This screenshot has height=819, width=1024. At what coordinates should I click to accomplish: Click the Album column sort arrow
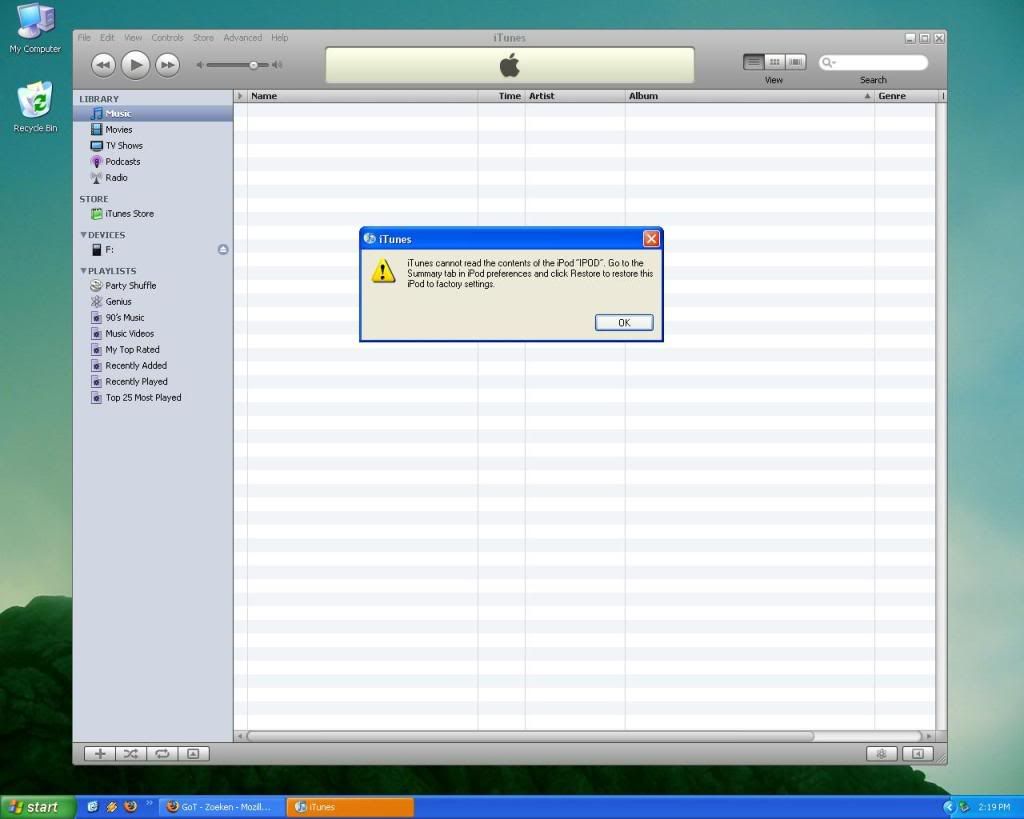click(x=867, y=96)
